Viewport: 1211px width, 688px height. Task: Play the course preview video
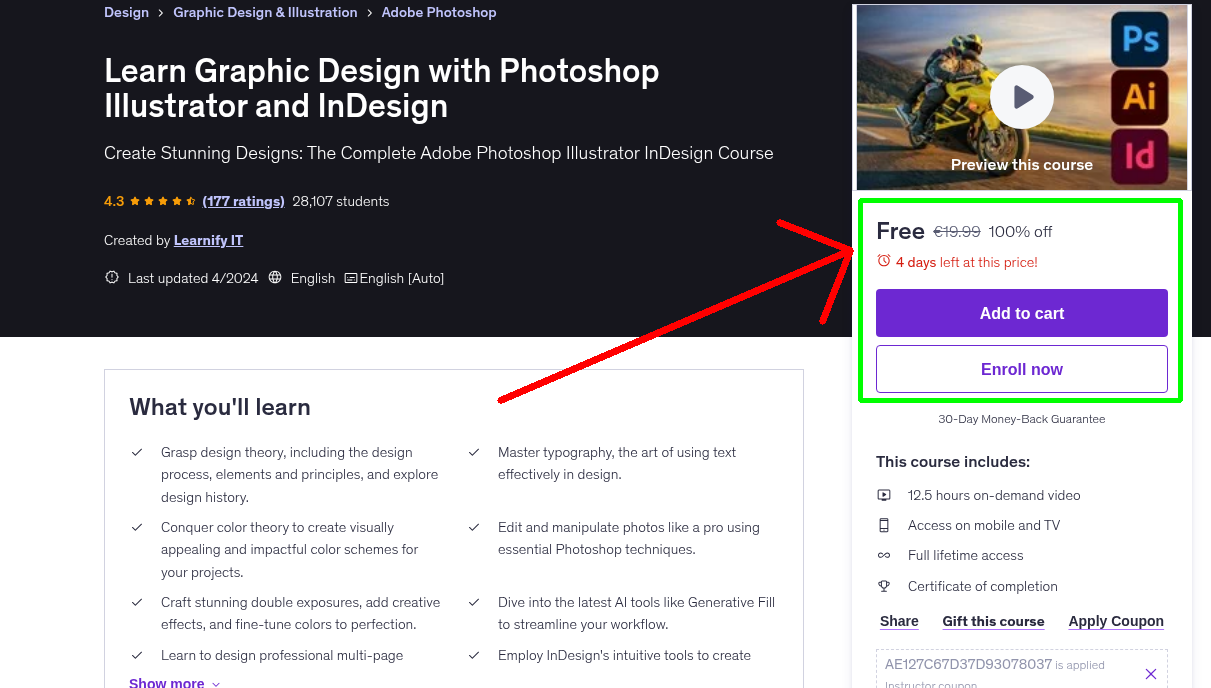click(1021, 96)
